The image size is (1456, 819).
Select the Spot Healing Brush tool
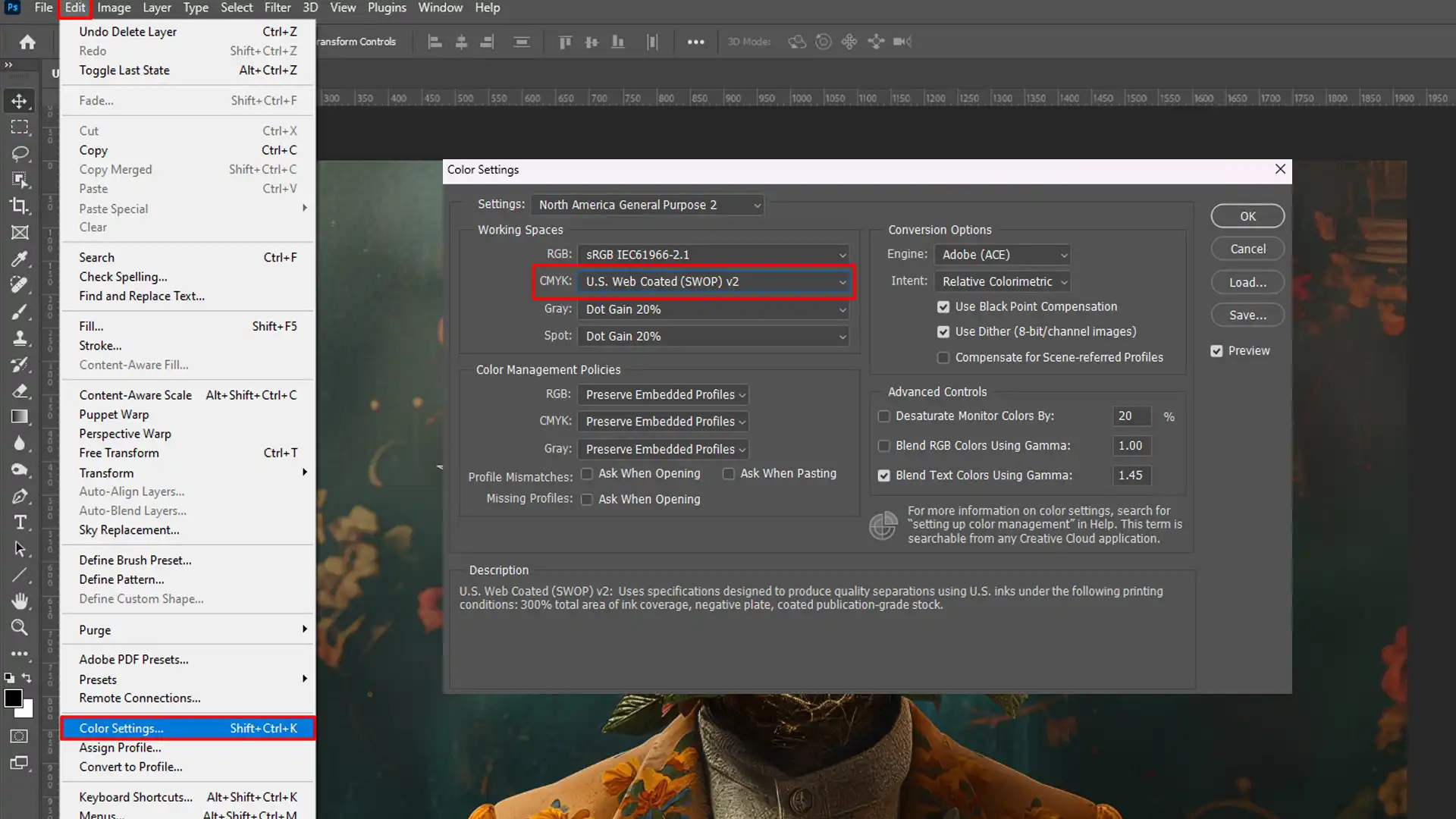(x=20, y=285)
